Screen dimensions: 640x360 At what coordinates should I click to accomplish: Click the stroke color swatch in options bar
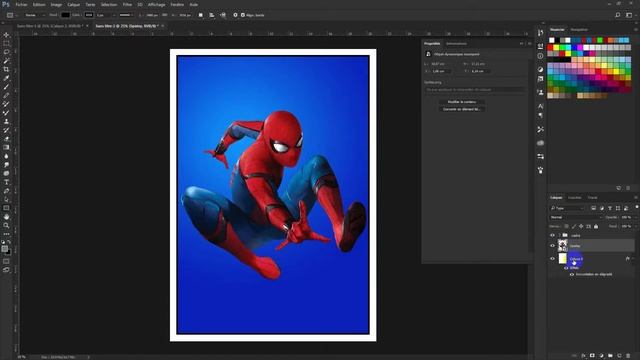click(89, 15)
